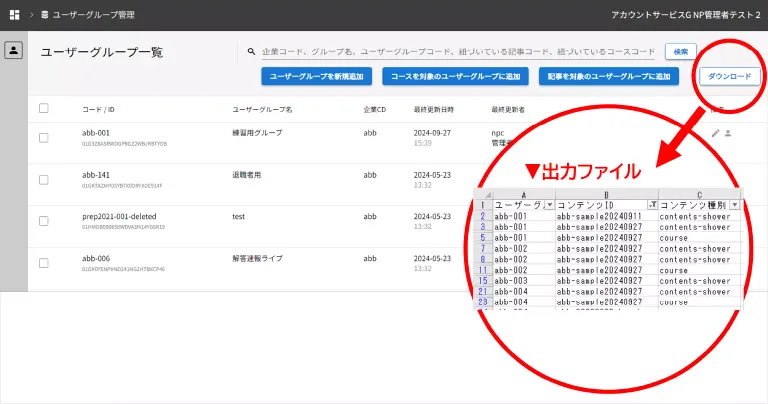Image resolution: width=768 pixels, height=404 pixels.
Task: Click ユーザーグループを新規追加 button
Action: click(x=316, y=76)
